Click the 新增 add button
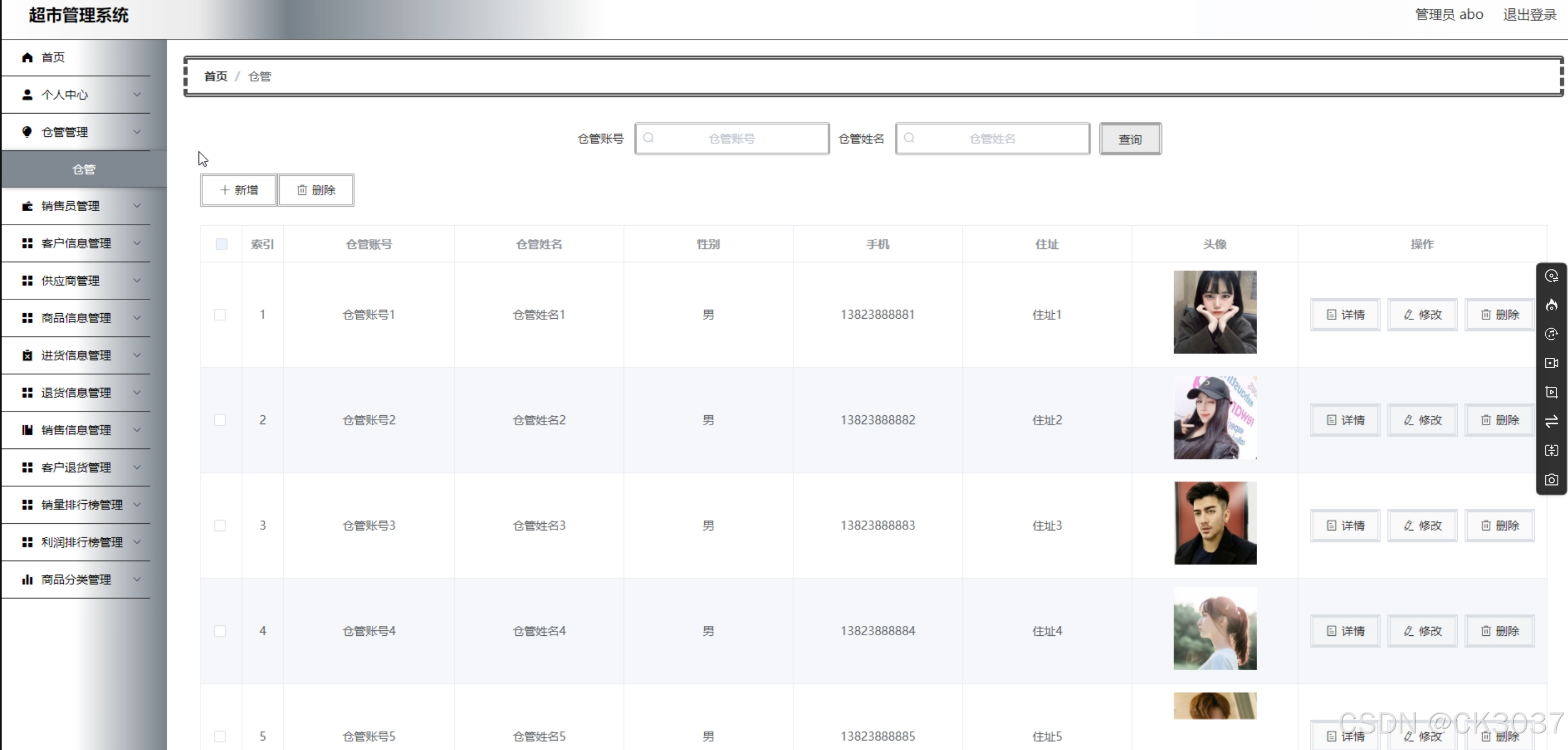1568x750 pixels. (x=238, y=190)
